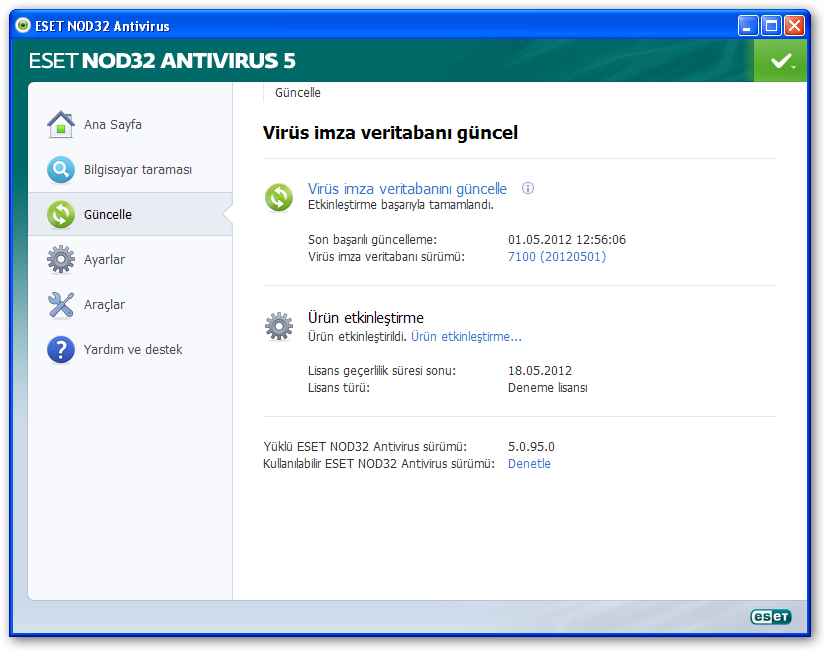Viewport: 826px width, 652px height.
Task: Go to Bilgisayar taraması
Action: pyautogui.click(x=130, y=170)
